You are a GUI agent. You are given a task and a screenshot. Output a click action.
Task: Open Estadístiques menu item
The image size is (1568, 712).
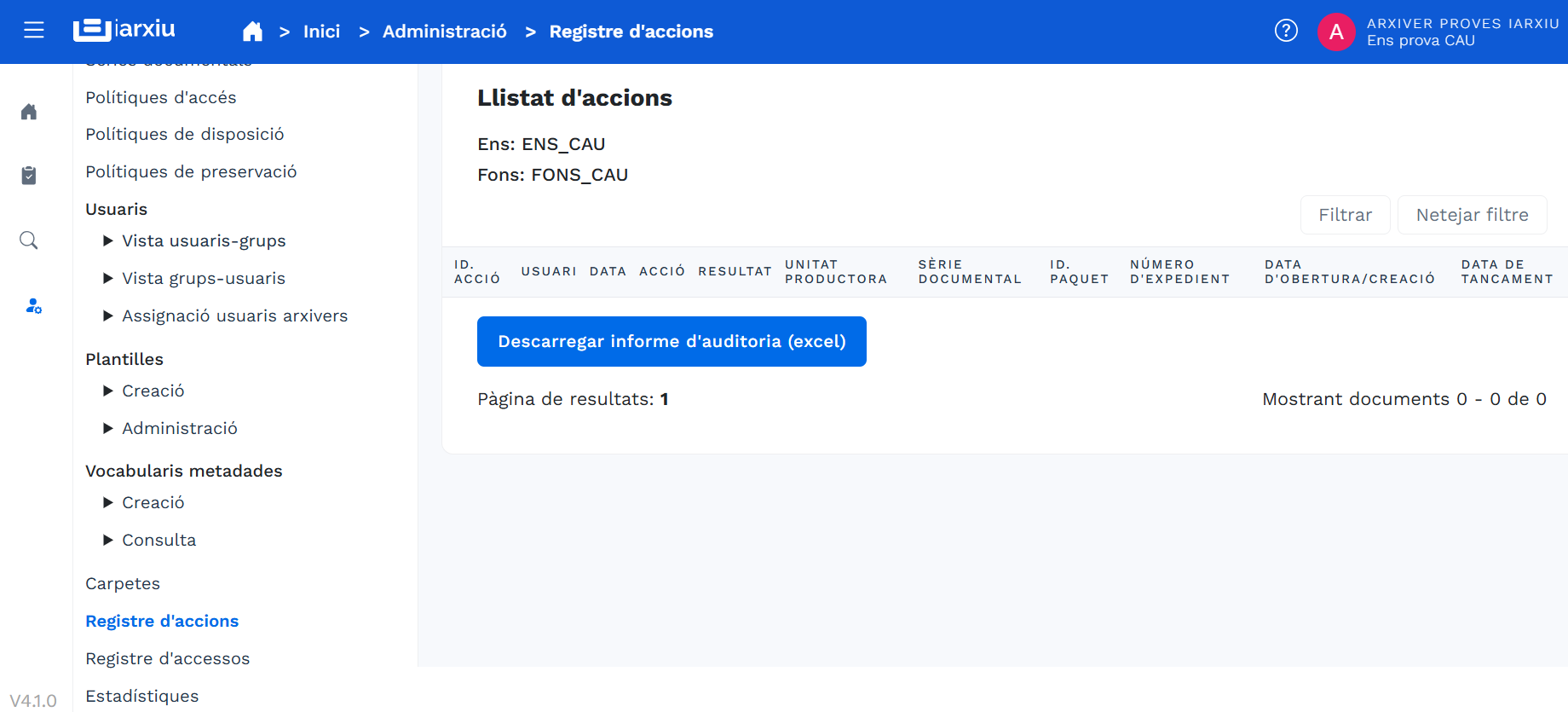[141, 696]
